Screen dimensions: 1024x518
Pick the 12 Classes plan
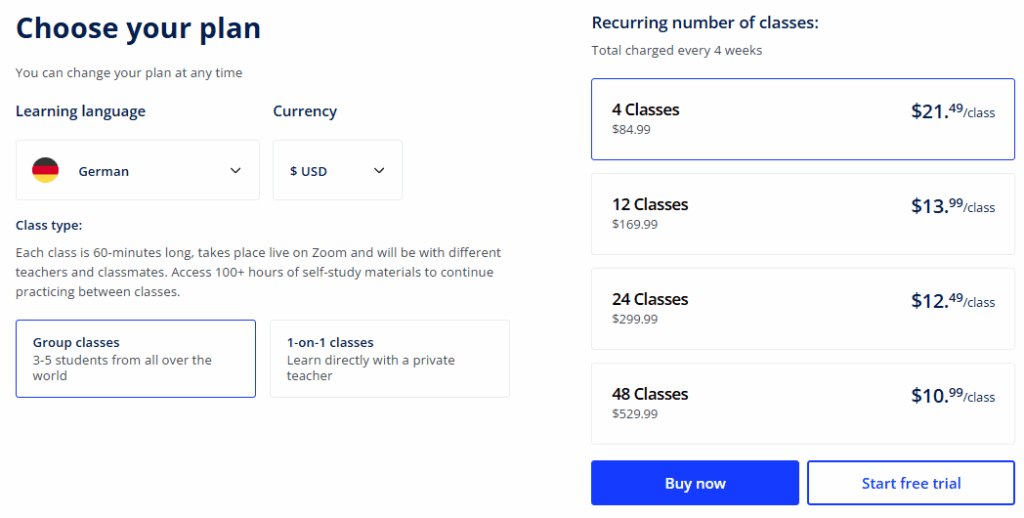click(x=802, y=214)
